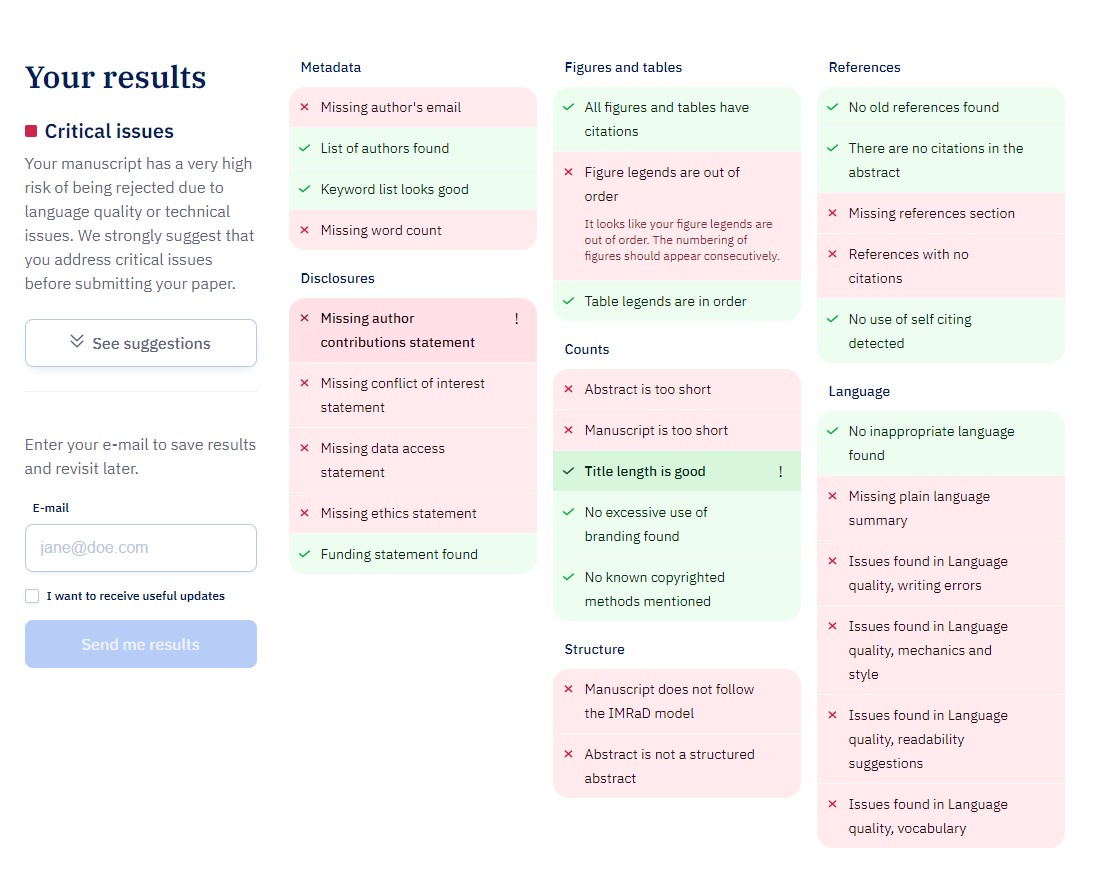Enable the I want to receive useful updates checkbox
Screen dimensions: 1101x890
[31, 595]
